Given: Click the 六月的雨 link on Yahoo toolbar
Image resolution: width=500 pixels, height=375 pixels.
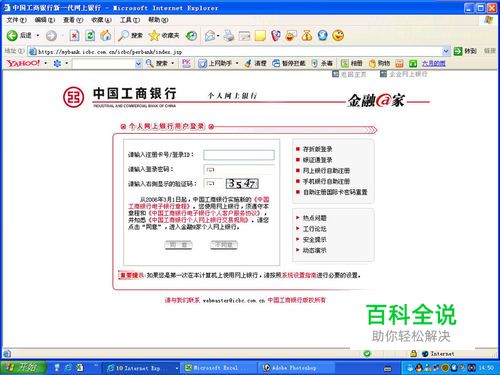Looking at the screenshot, I should tap(433, 63).
